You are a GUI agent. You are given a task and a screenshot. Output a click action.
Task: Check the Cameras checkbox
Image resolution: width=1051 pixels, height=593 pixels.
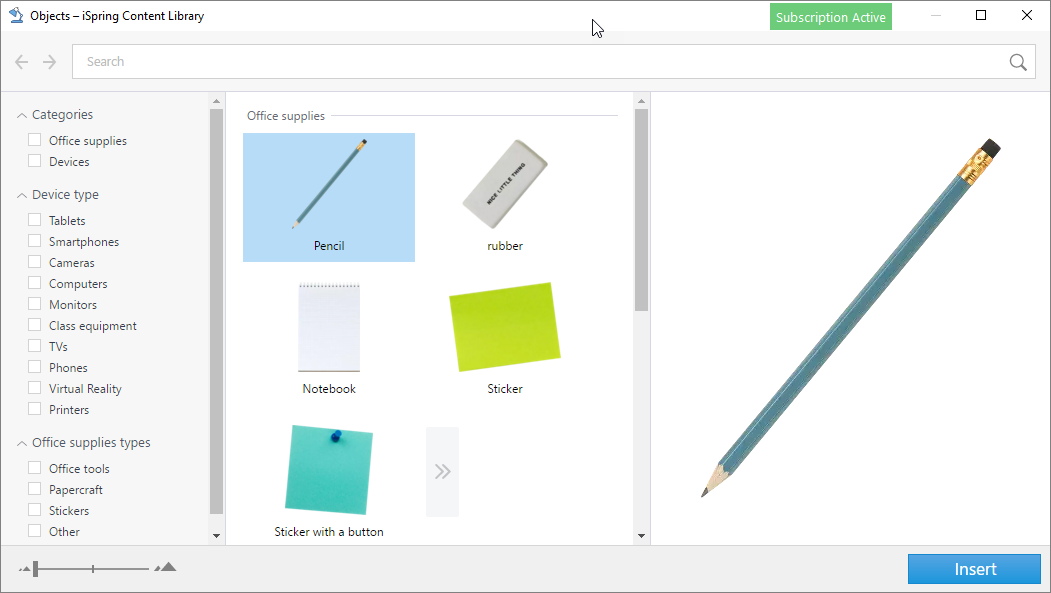[x=33, y=262]
